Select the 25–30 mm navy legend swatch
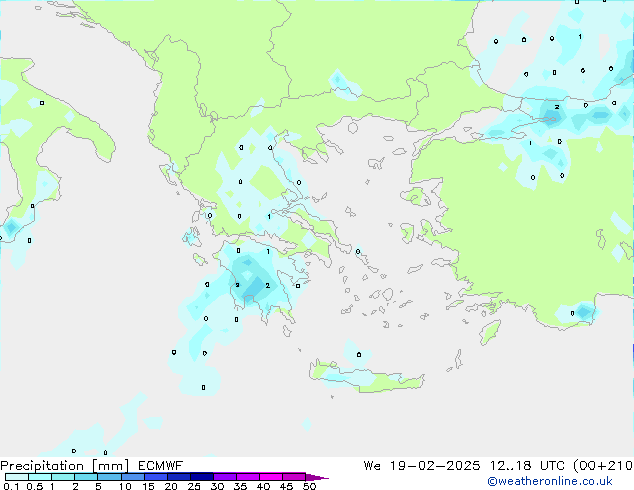The width and height of the screenshot is (634, 490). pos(202,477)
